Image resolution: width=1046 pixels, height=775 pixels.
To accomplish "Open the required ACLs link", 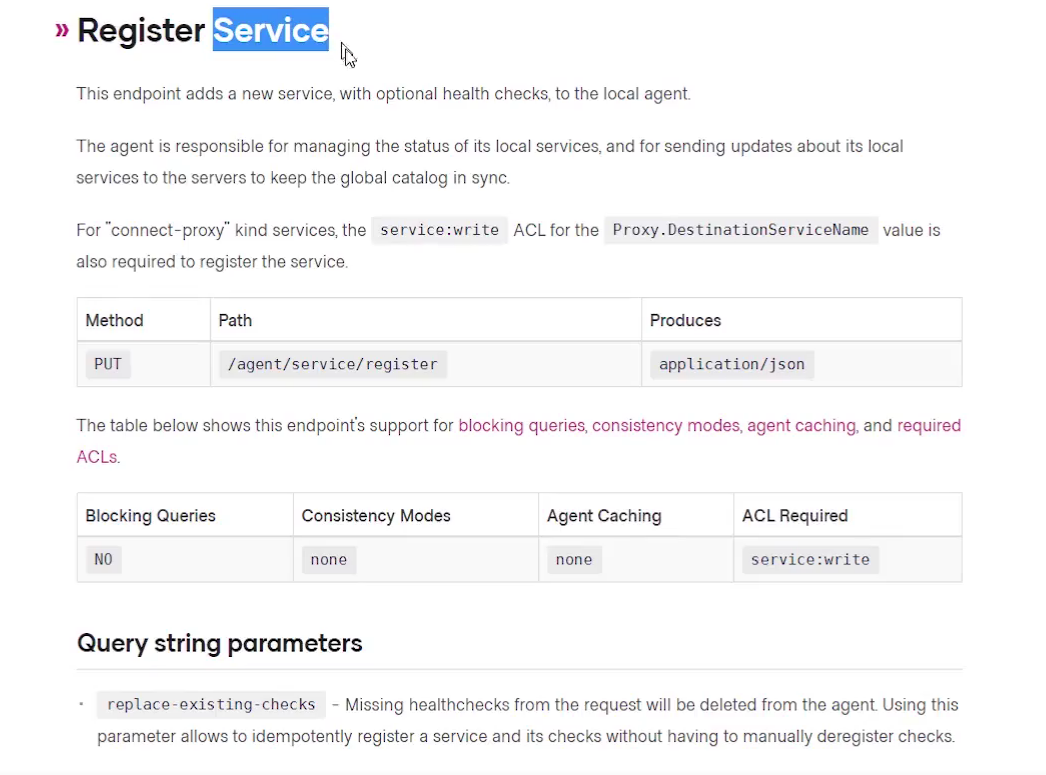I will pos(928,426).
